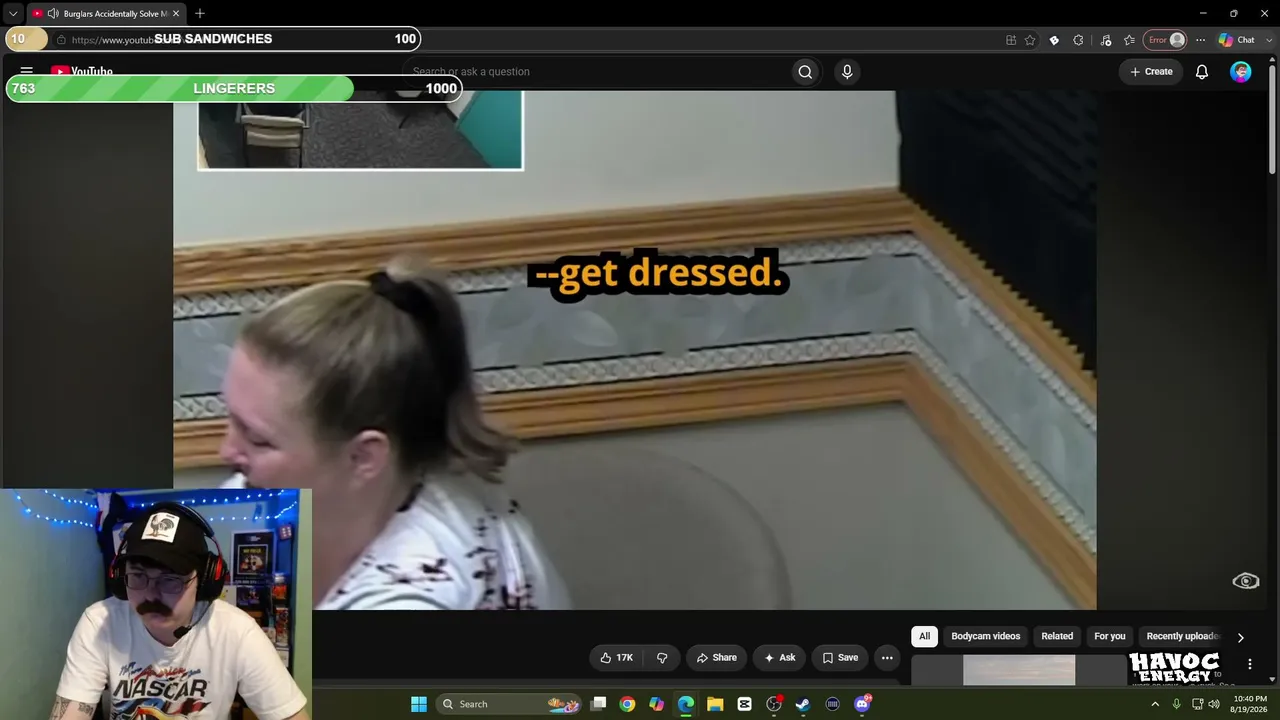Viewport: 1280px width, 720px height.
Task: Open the tab search dropdown chevron
Action: click(x=13, y=13)
